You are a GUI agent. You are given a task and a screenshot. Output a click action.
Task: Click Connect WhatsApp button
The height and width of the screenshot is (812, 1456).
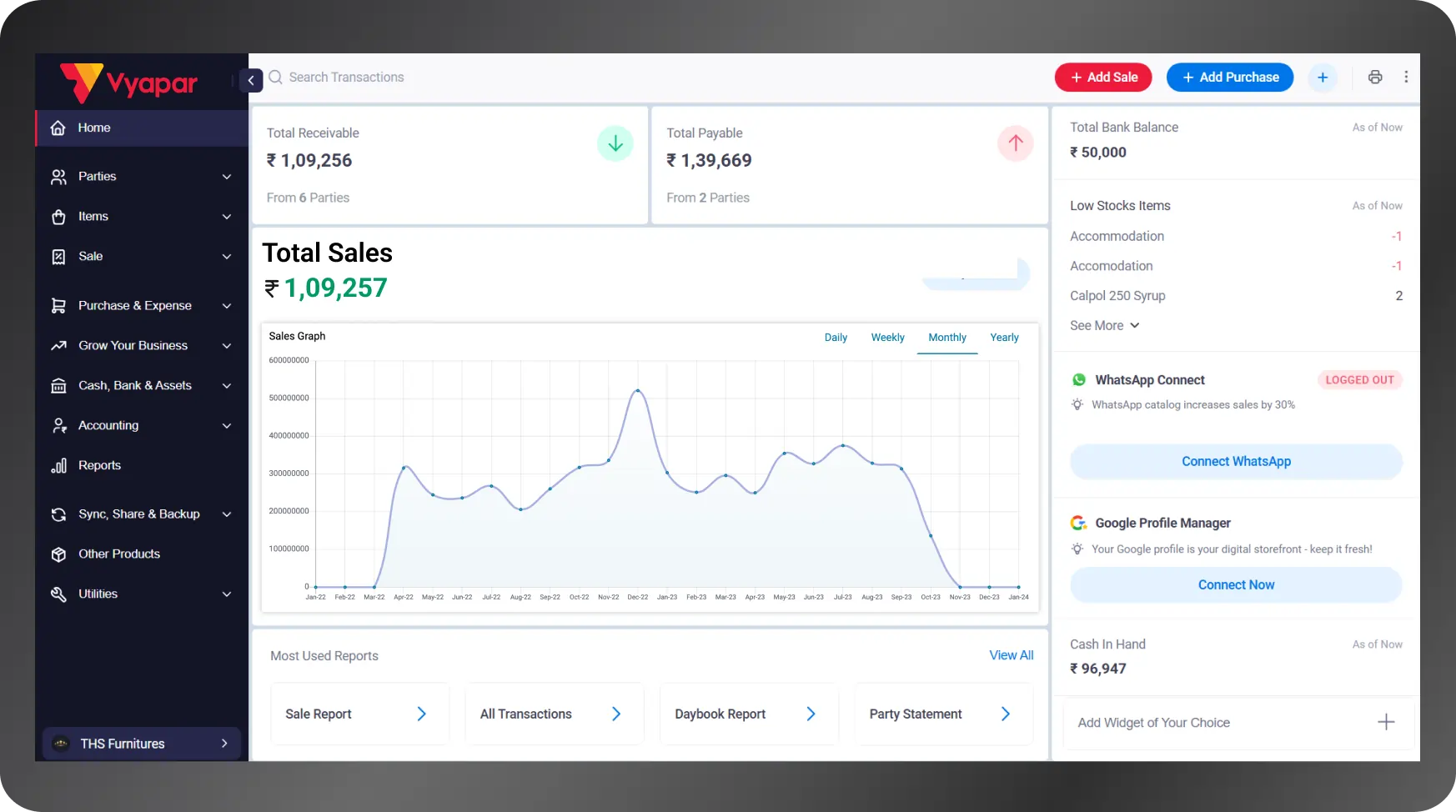pos(1235,461)
